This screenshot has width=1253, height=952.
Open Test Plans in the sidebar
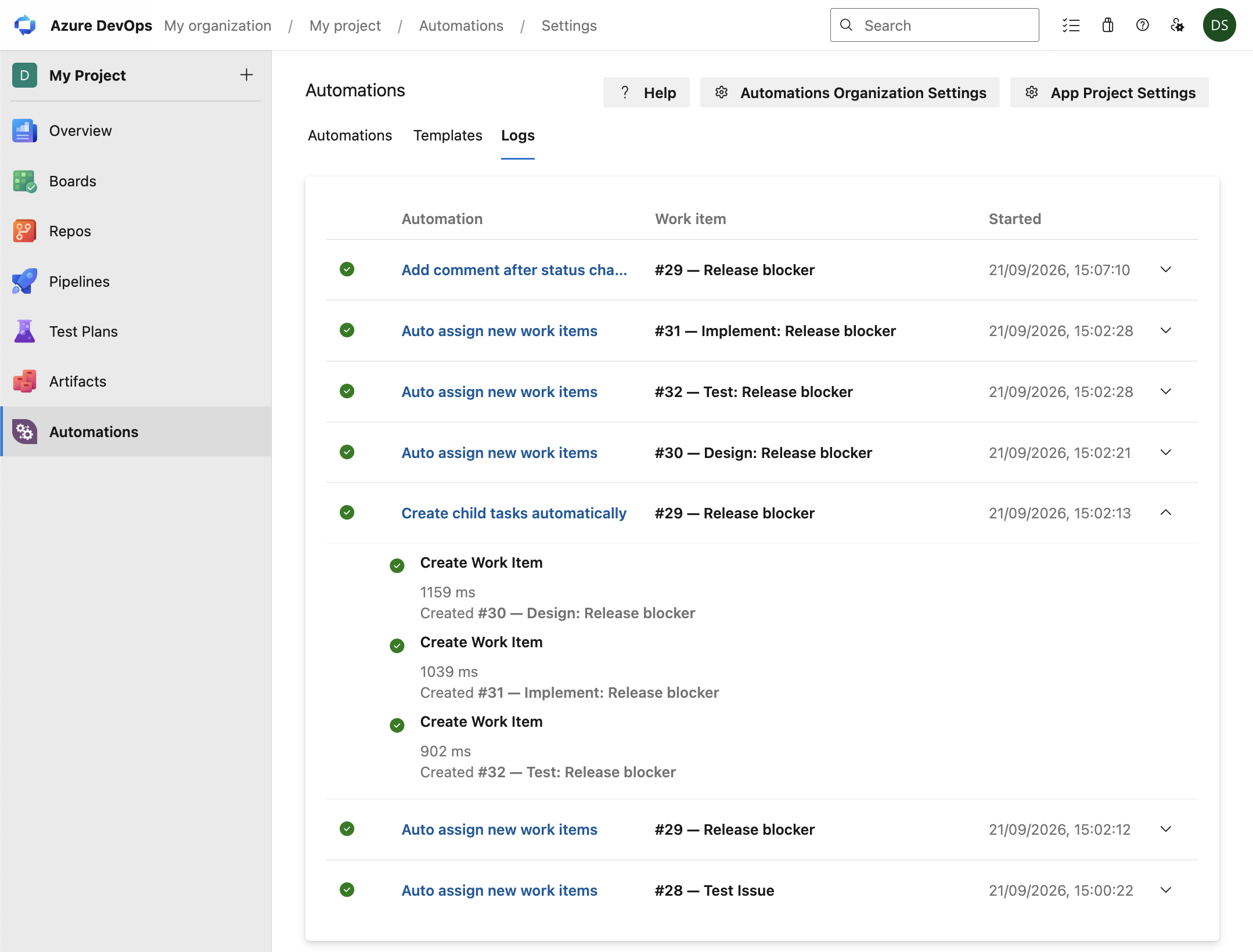[x=136, y=331]
